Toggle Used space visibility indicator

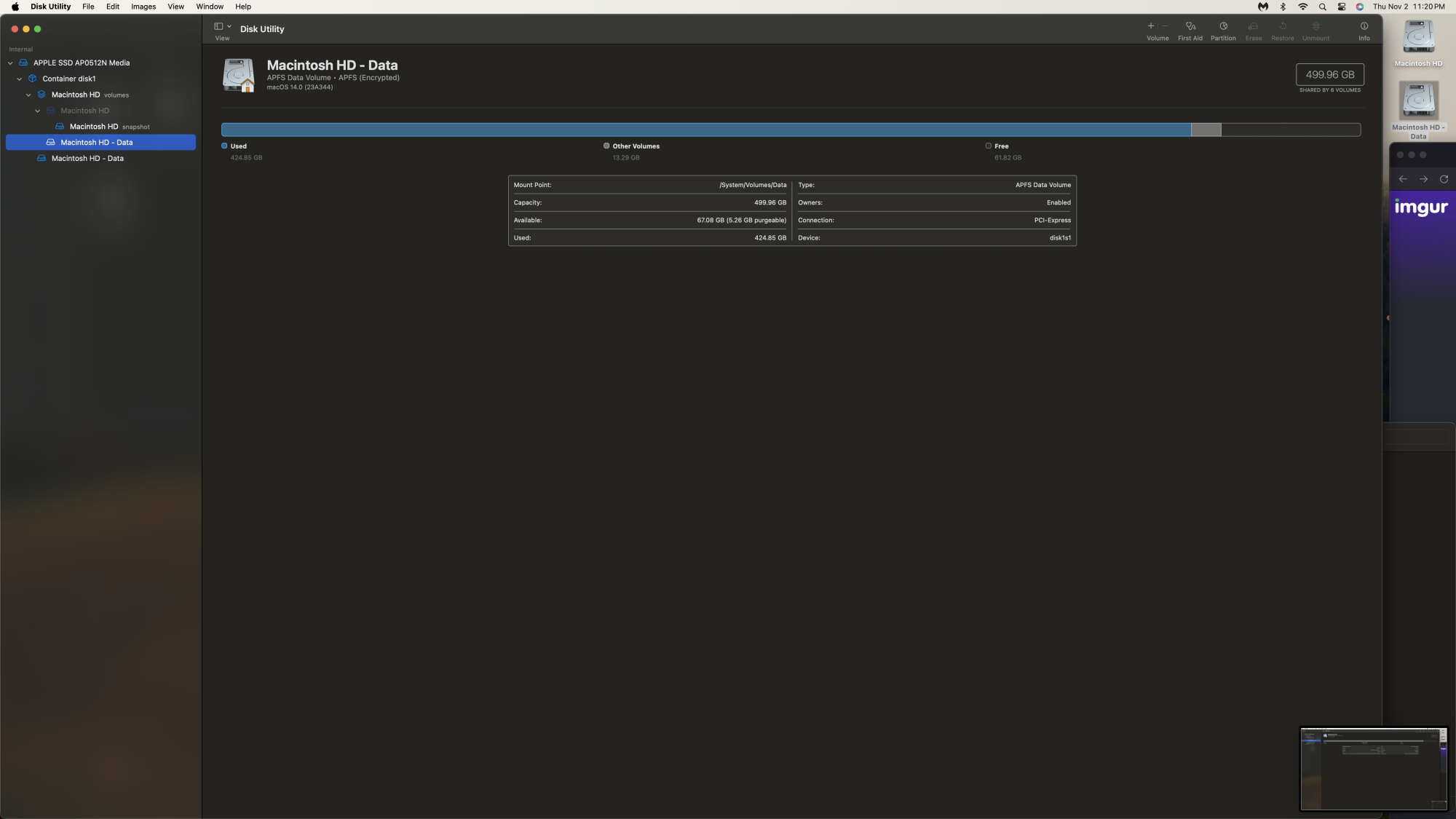[224, 145]
